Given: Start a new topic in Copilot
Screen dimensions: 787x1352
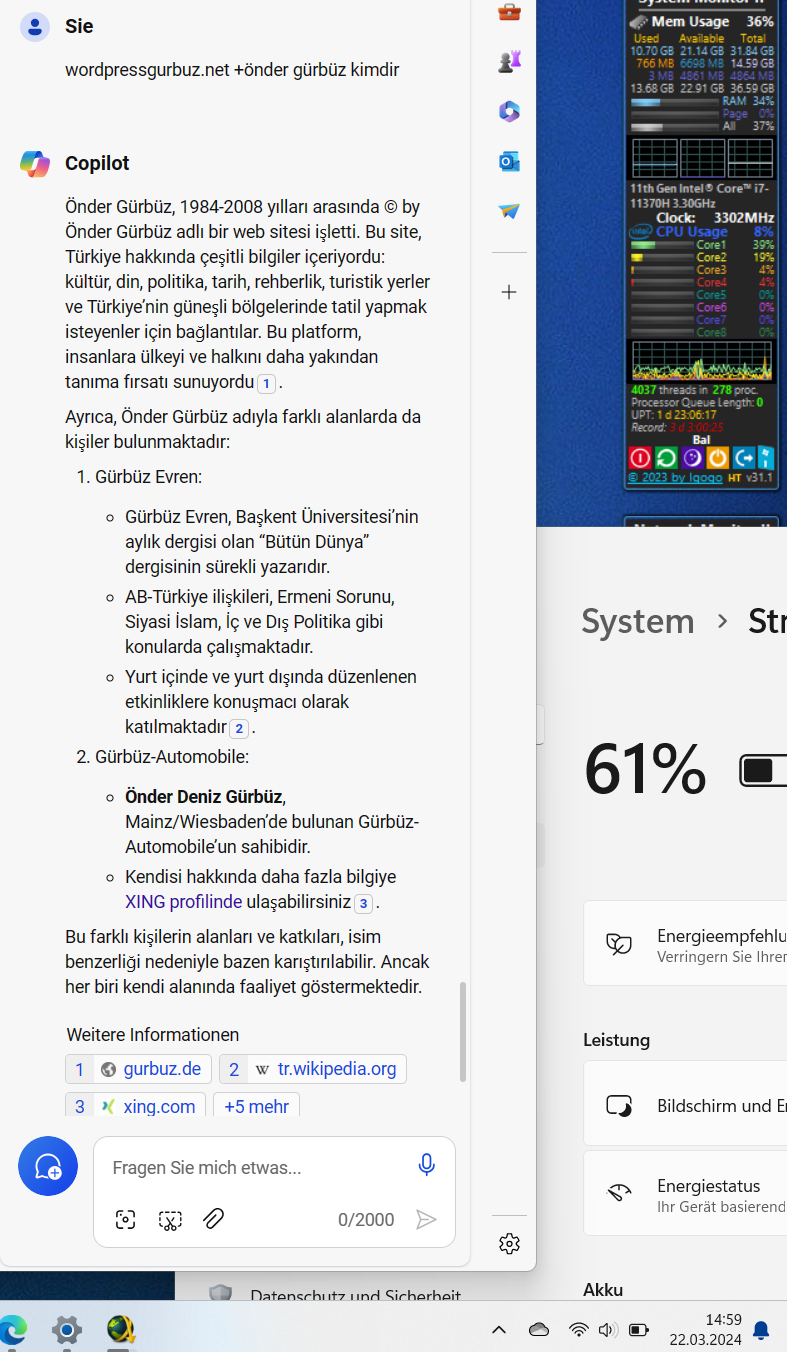Looking at the screenshot, I should pos(48,1166).
